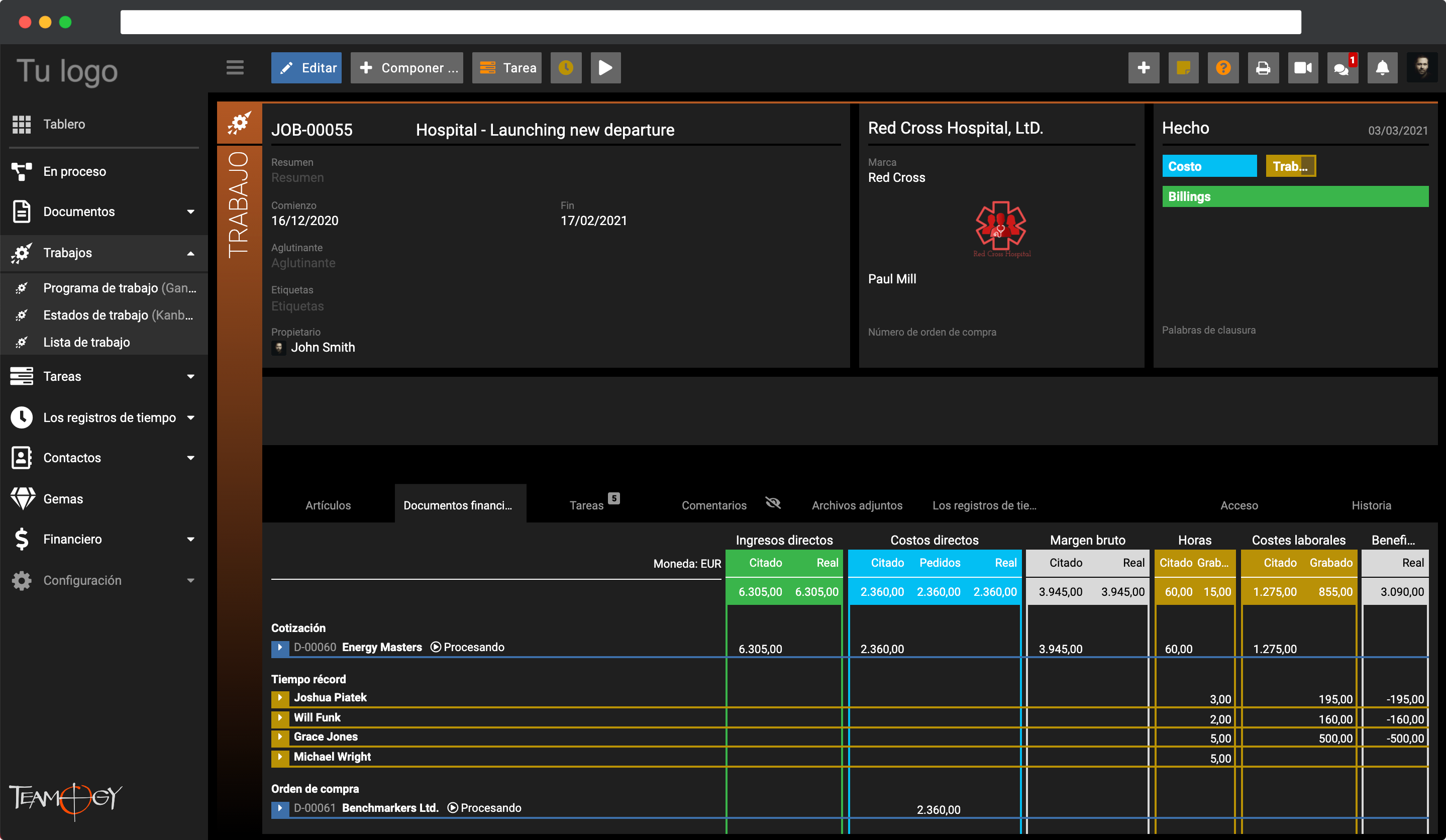Screen dimensions: 1446x840
Task: Open the Historia tab
Action: [x=1370, y=505]
